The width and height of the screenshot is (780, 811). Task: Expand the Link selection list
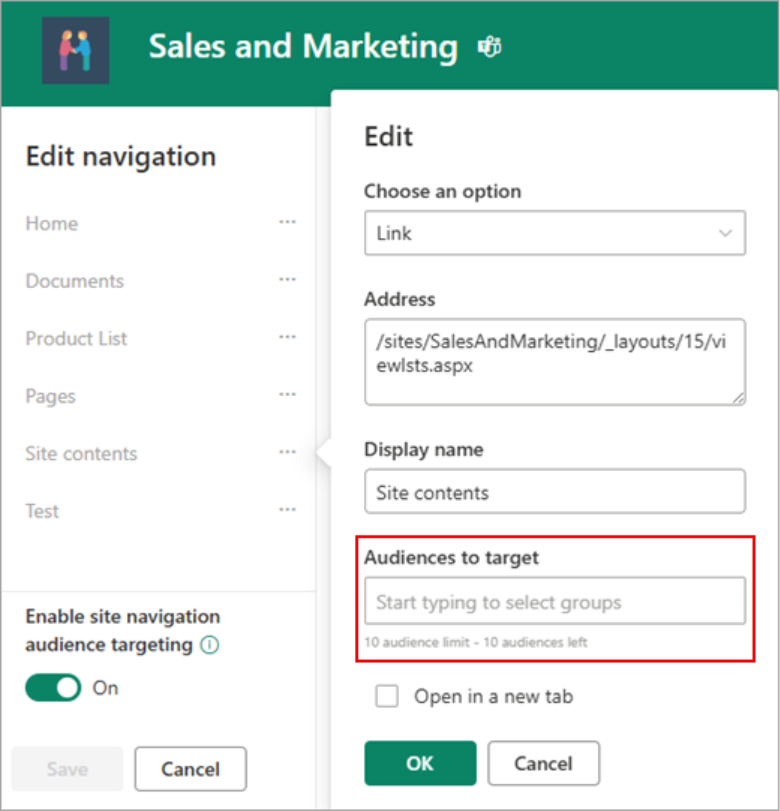tap(728, 233)
